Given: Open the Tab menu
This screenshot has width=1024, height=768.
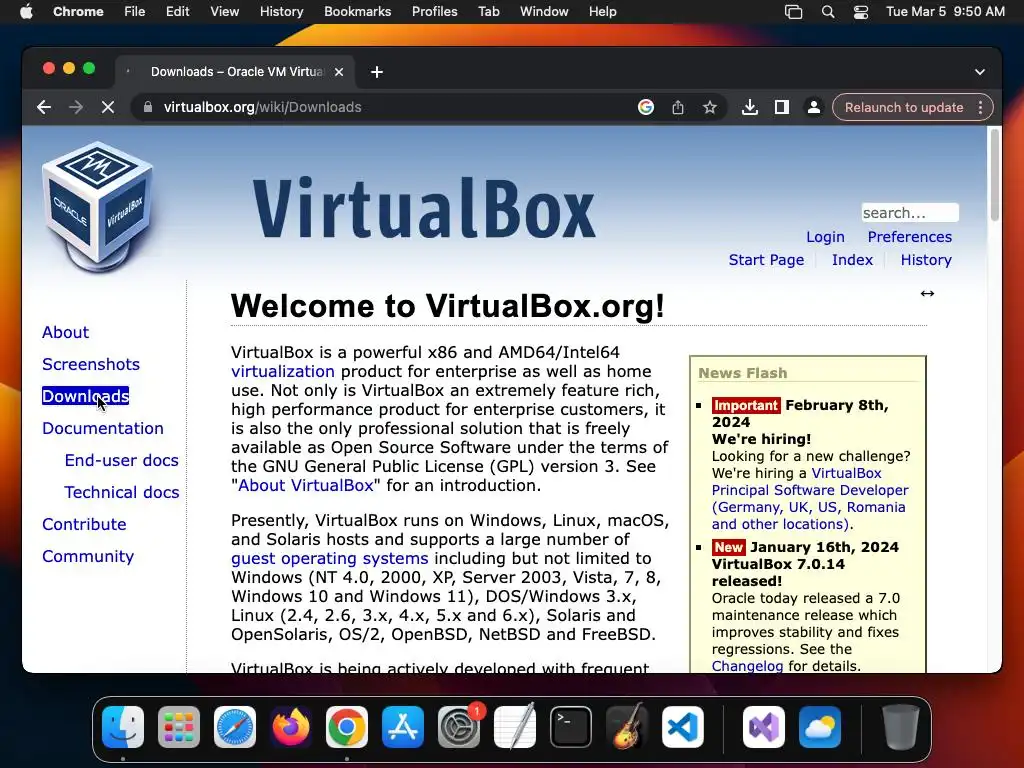Looking at the screenshot, I should click(x=488, y=12).
